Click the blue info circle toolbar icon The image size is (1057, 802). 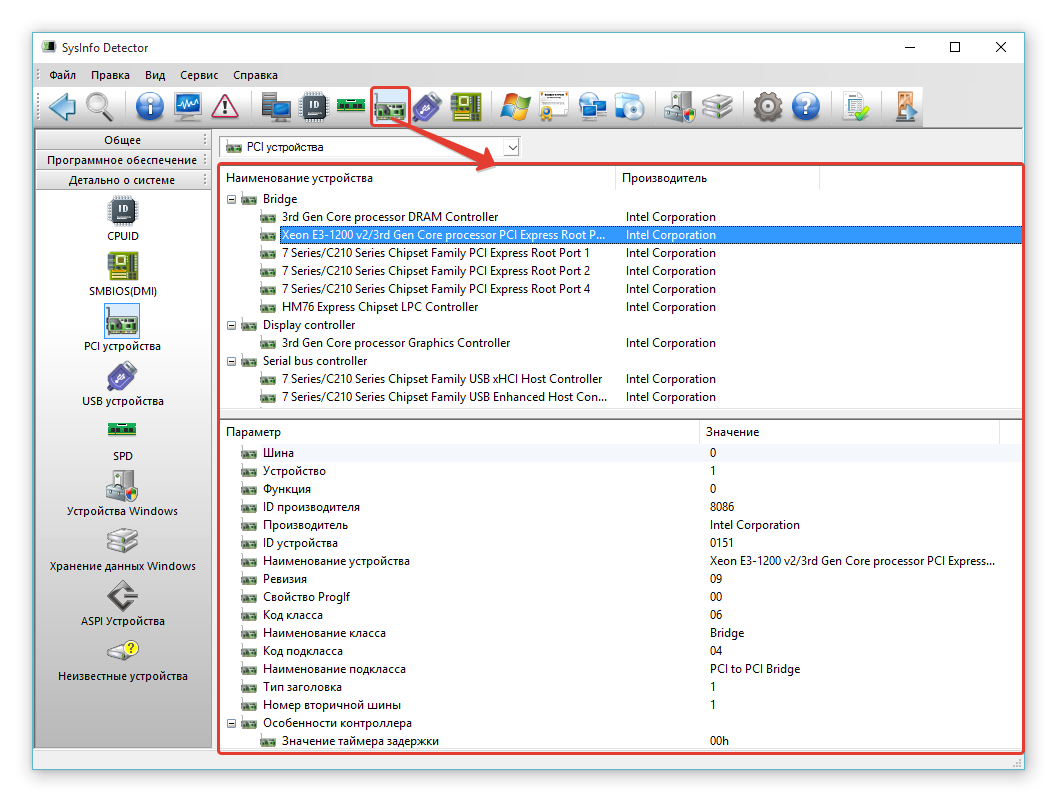pyautogui.click(x=150, y=106)
